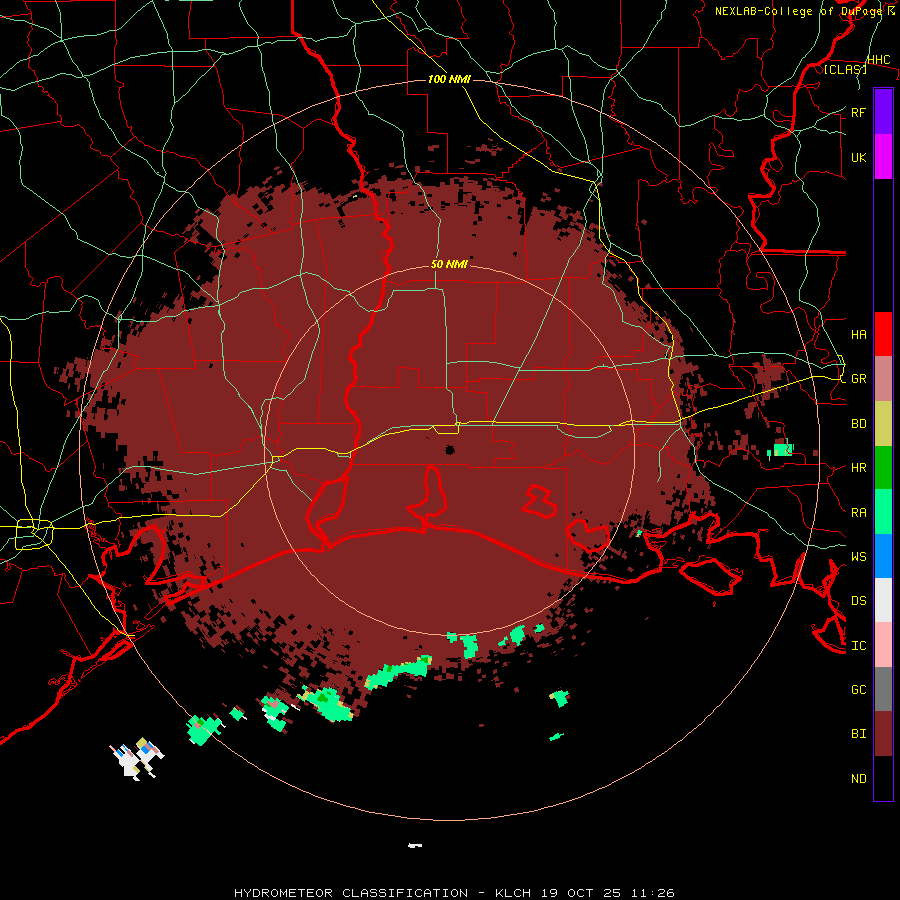Click the UK legend label
Image resolution: width=900 pixels, height=900 pixels.
click(x=858, y=157)
